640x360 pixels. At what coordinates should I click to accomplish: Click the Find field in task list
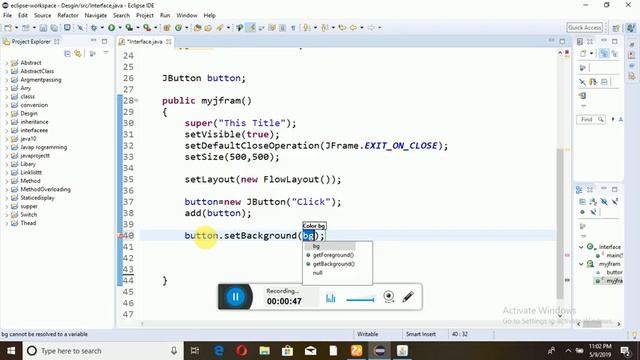[591, 120]
